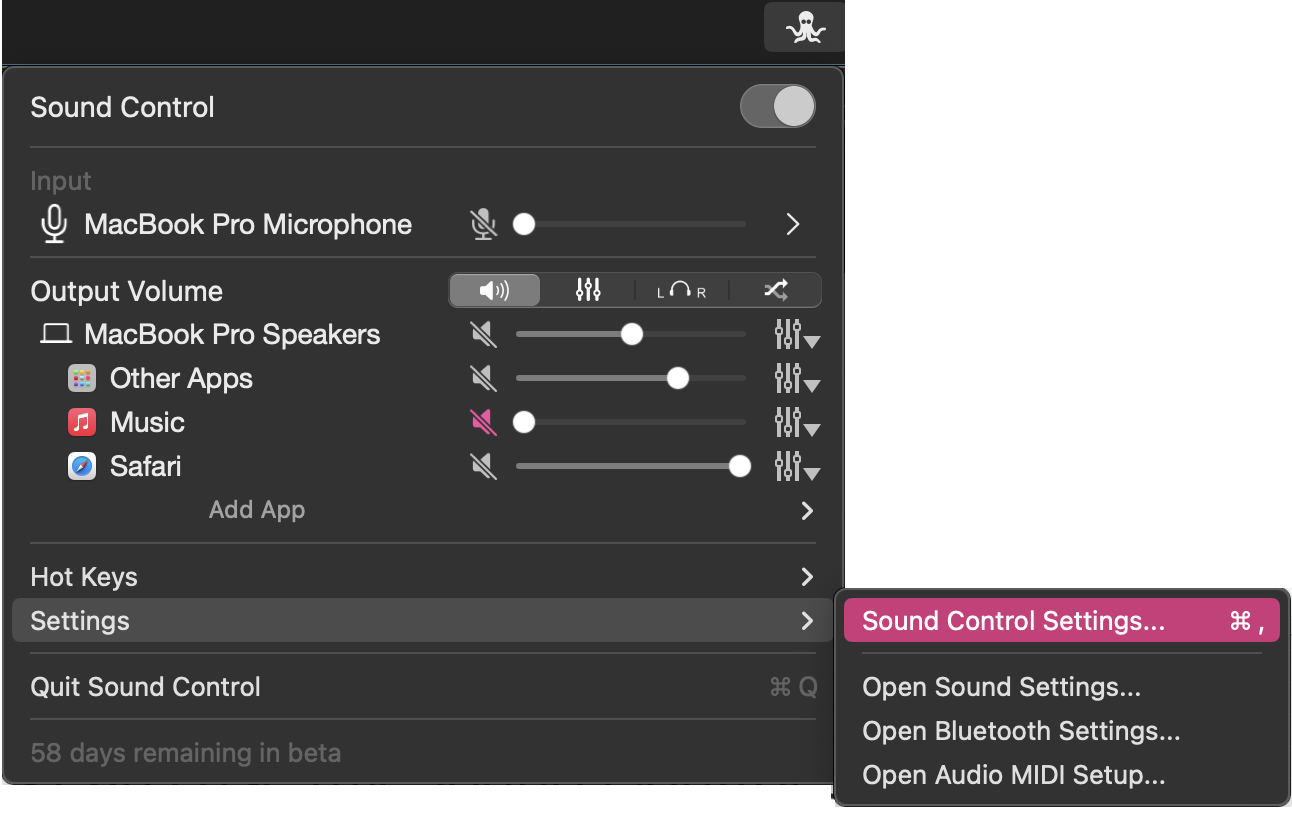Mute MacBook Pro Speakers

pyautogui.click(x=484, y=334)
